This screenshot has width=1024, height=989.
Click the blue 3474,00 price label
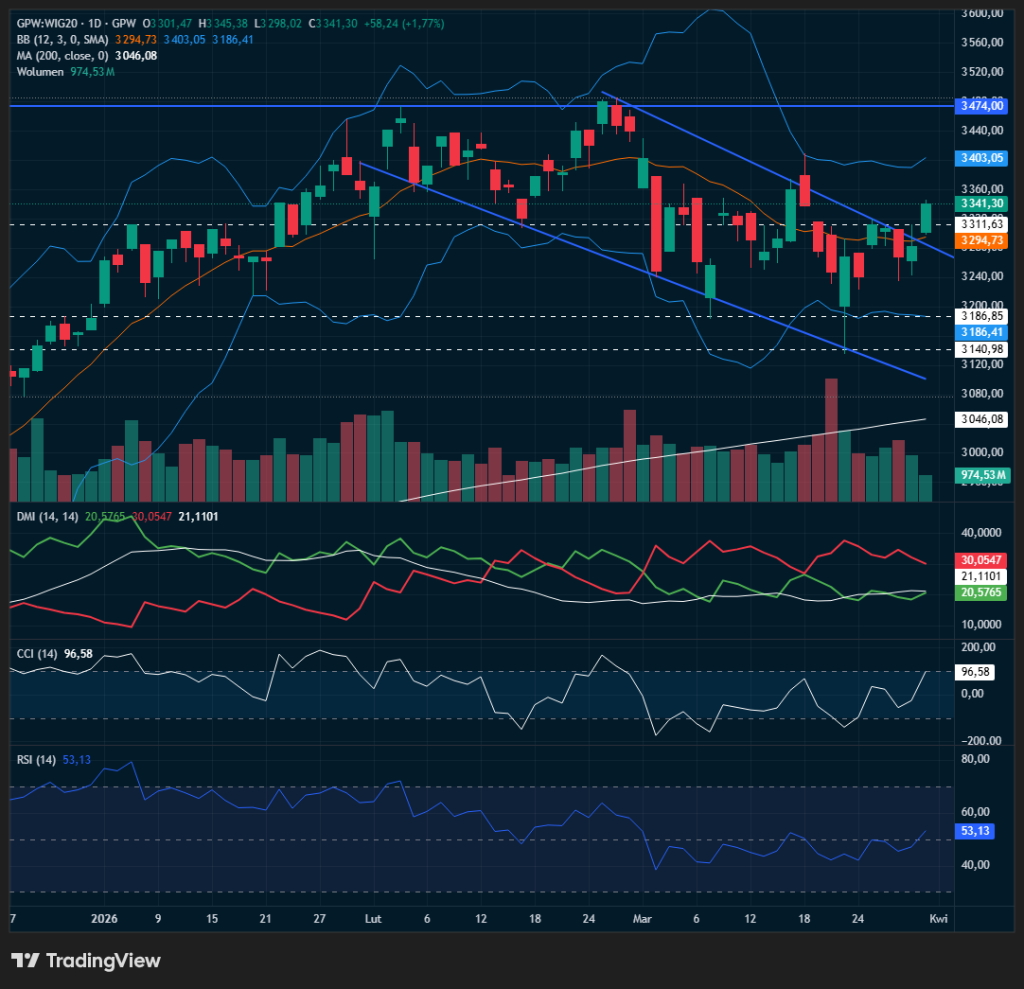[x=981, y=105]
